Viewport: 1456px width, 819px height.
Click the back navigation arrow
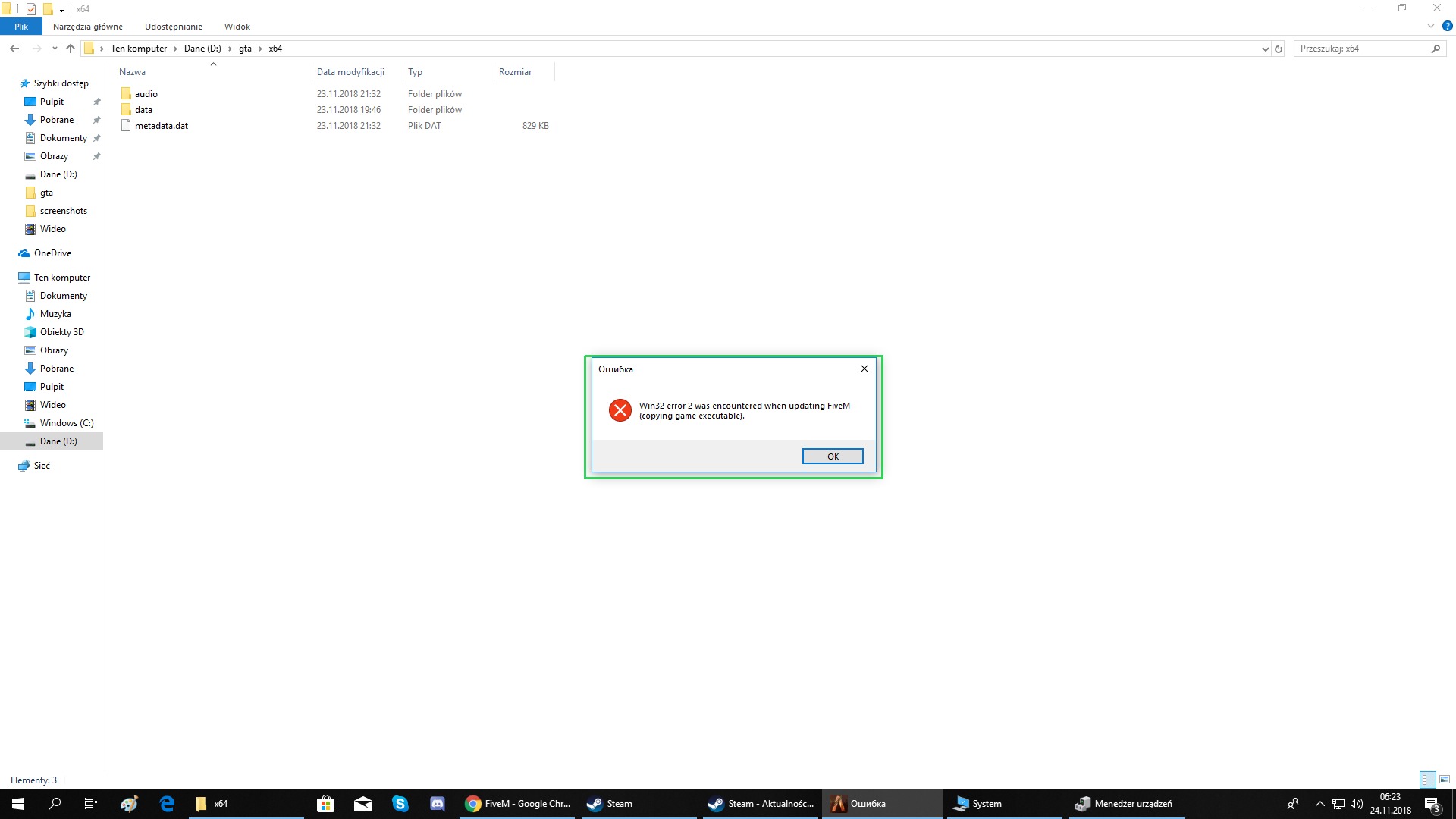click(x=14, y=49)
